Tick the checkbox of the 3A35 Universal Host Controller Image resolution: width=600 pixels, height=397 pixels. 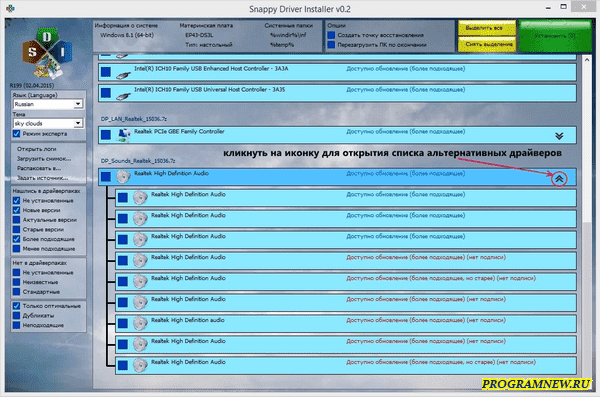coord(106,93)
